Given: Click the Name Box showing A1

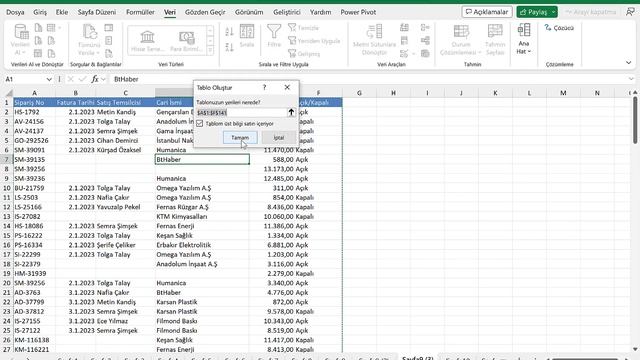Looking at the screenshot, I should [24, 79].
